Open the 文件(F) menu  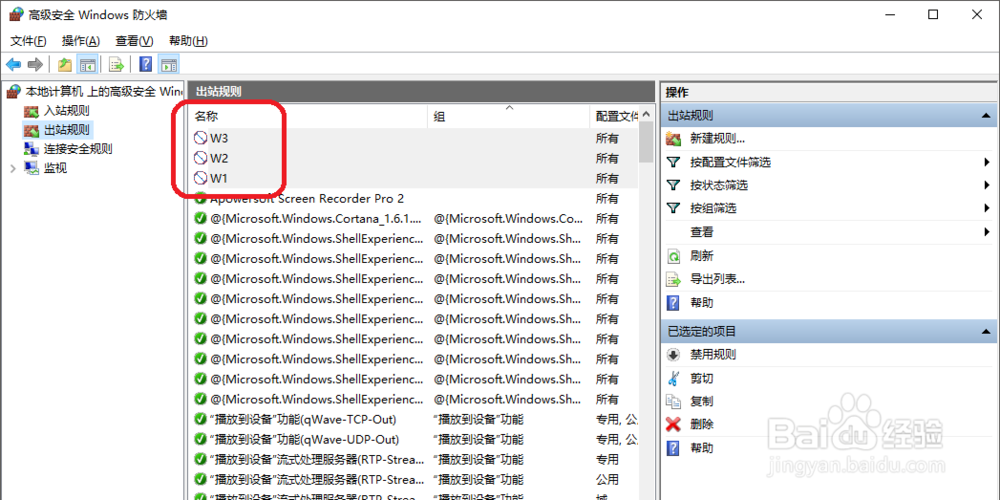click(x=29, y=41)
